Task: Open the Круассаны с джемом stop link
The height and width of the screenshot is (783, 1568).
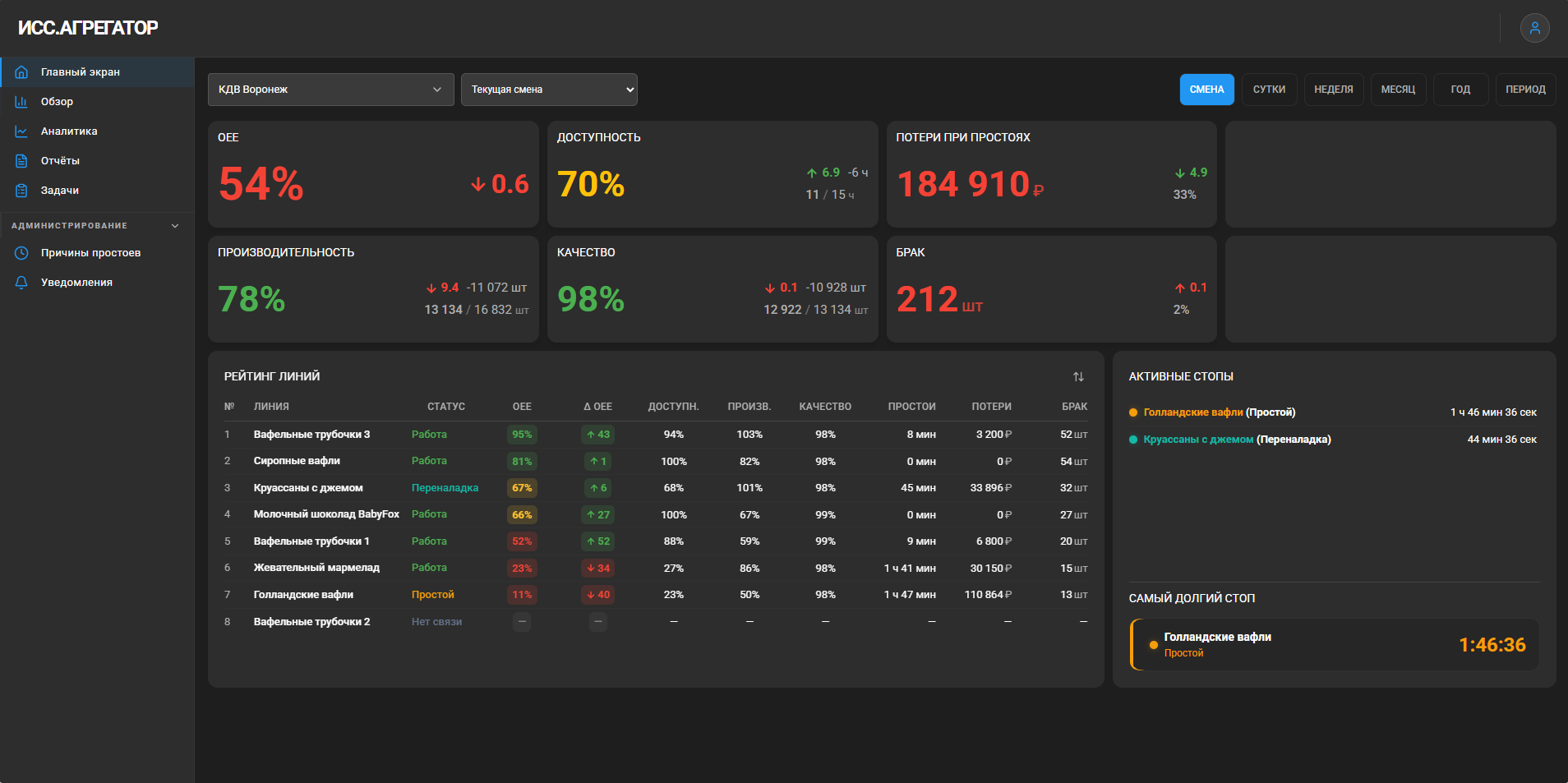Action: pos(1198,440)
